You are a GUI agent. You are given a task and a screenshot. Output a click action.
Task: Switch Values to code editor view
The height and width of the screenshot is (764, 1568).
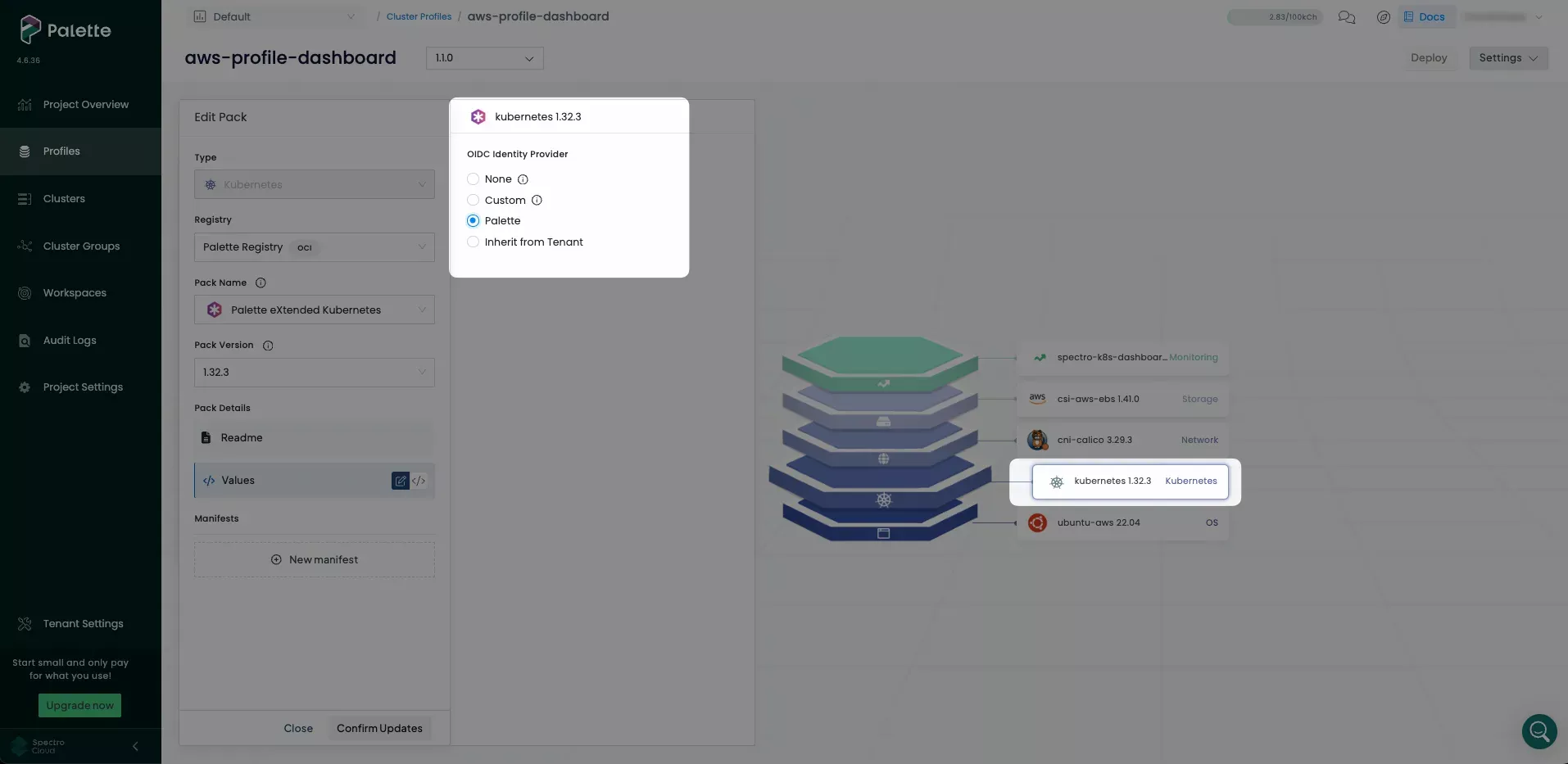point(419,481)
